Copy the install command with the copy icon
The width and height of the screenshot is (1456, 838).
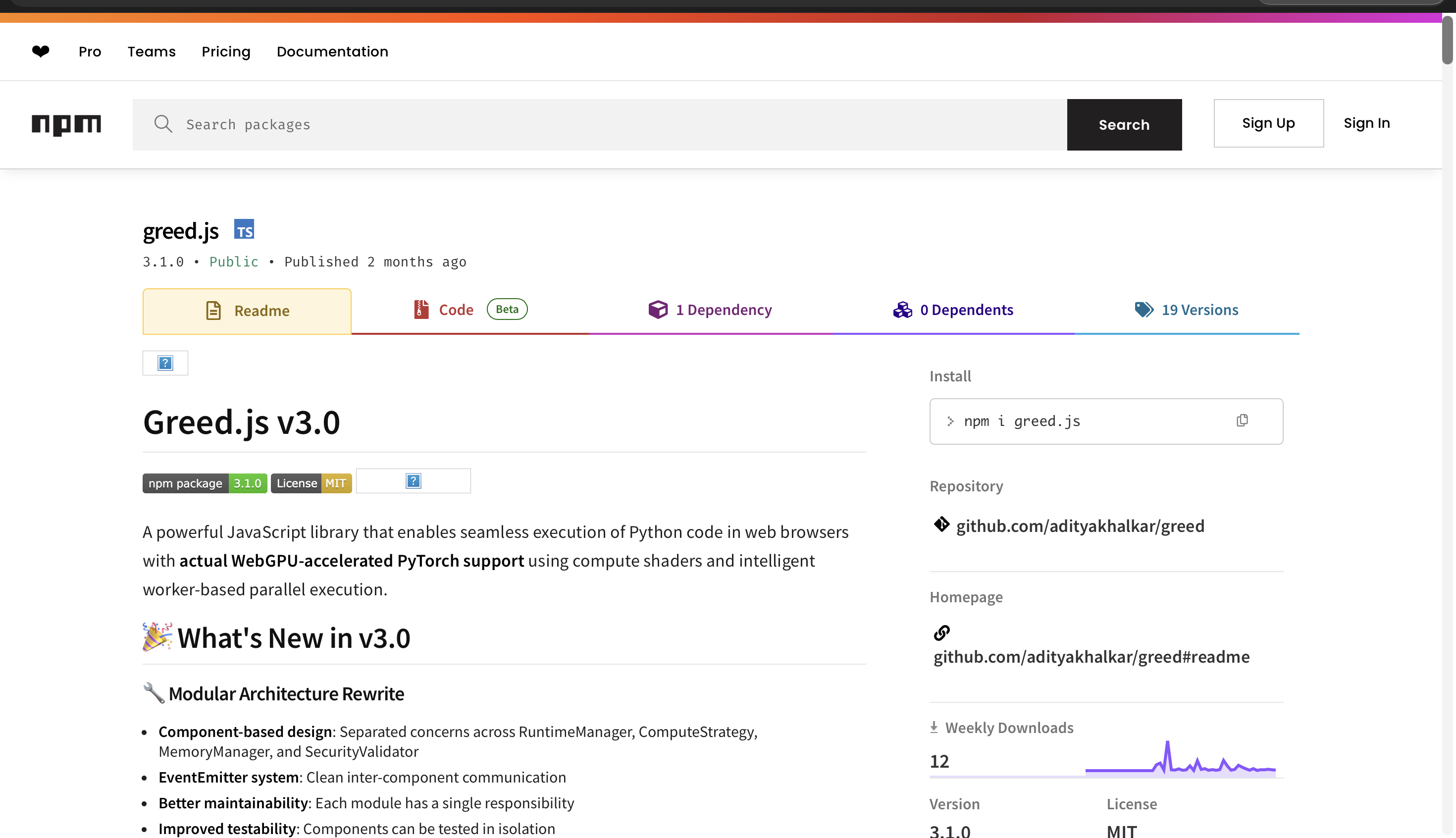tap(1242, 420)
